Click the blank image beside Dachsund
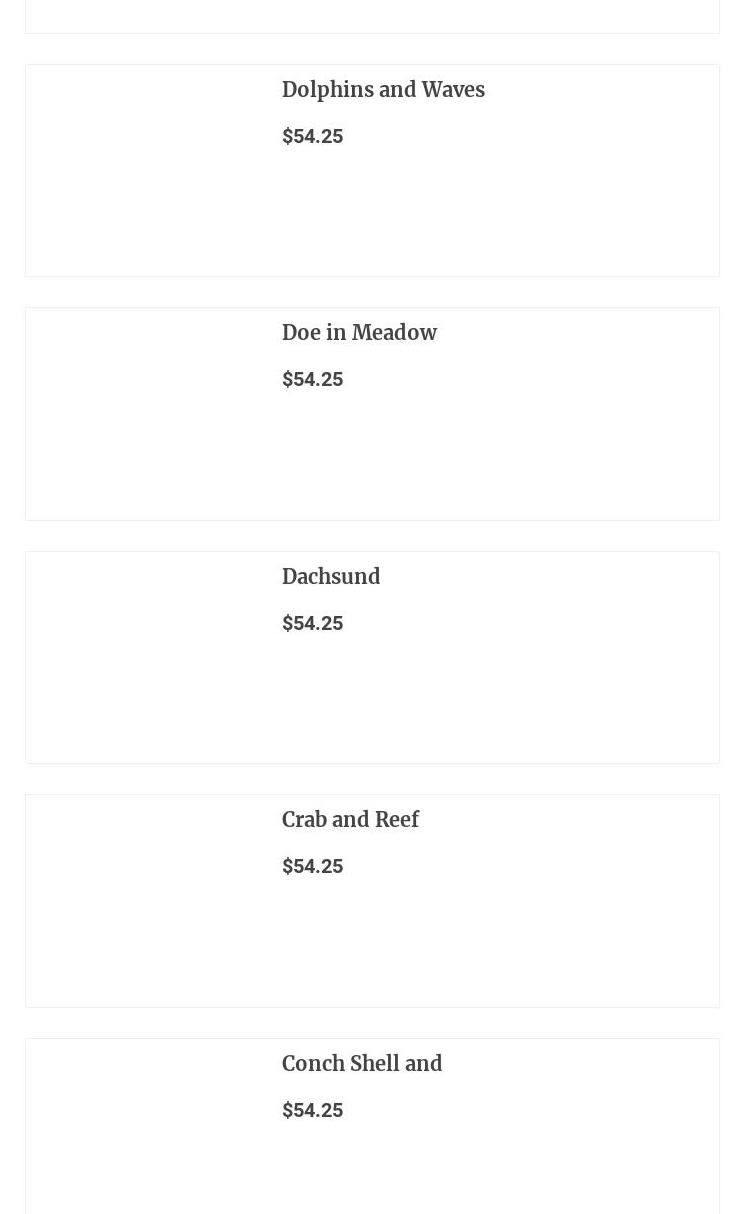 146,658
